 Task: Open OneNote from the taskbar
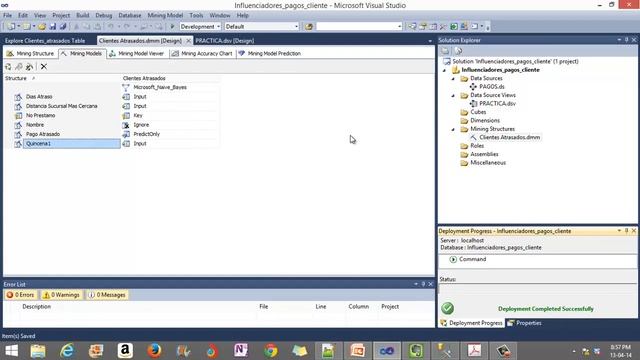point(241,351)
